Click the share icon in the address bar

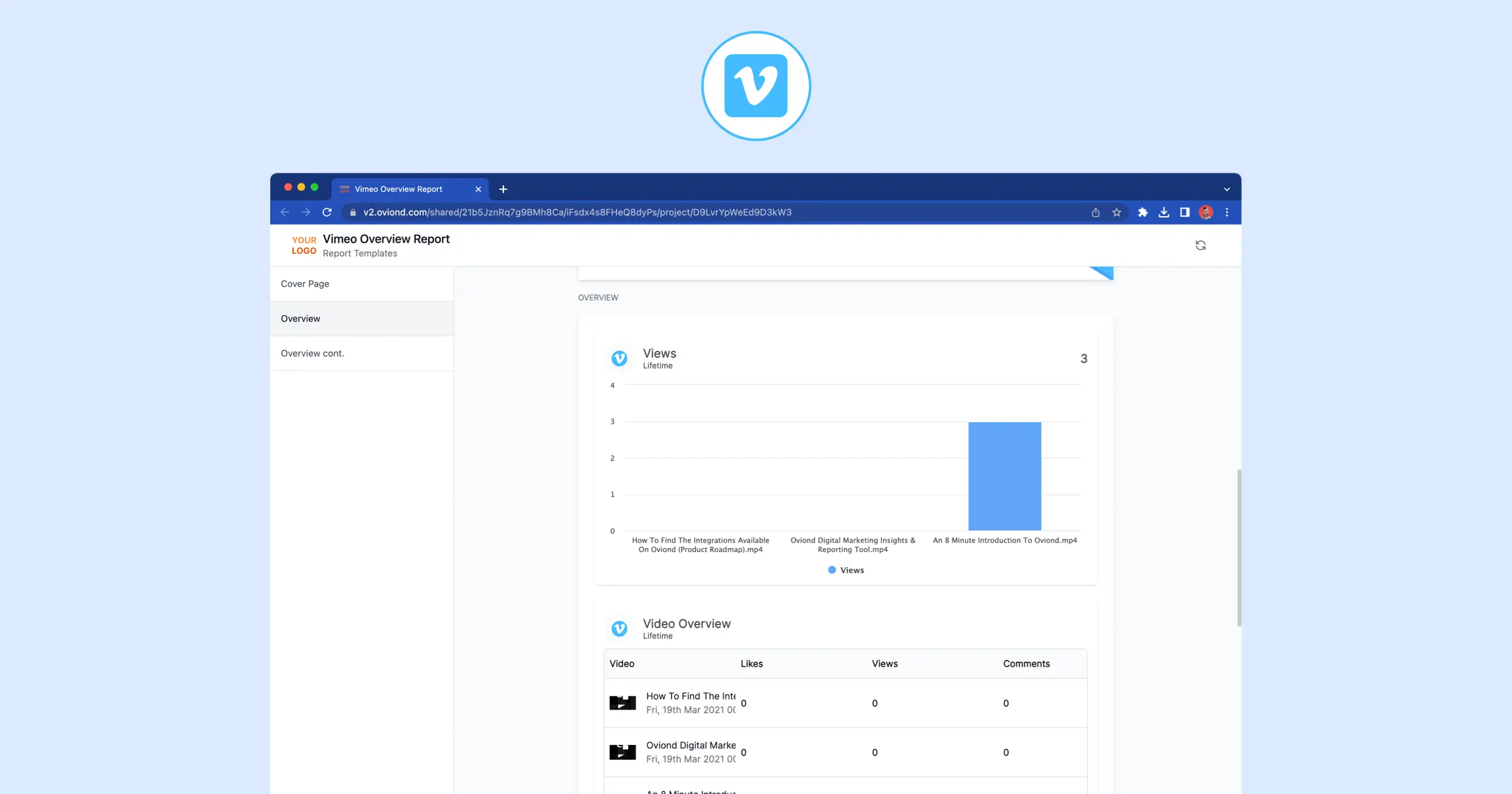point(1096,212)
